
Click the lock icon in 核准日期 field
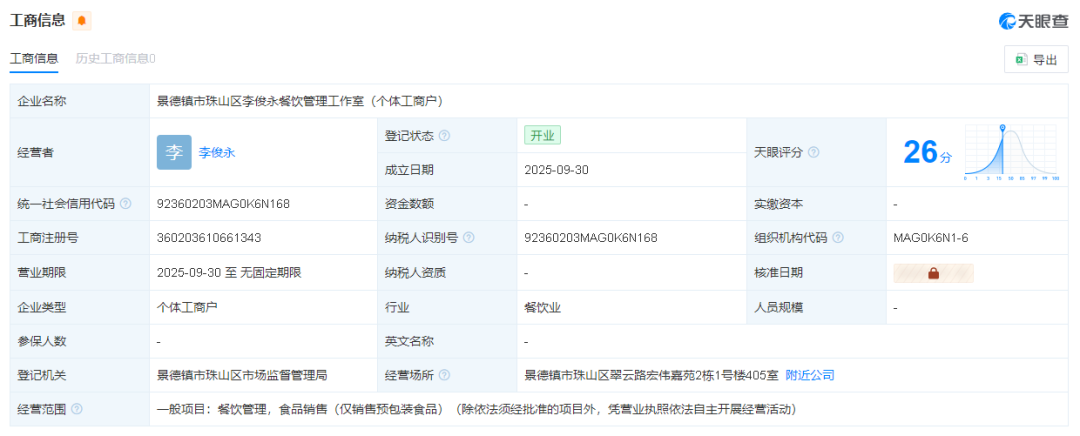pos(933,273)
